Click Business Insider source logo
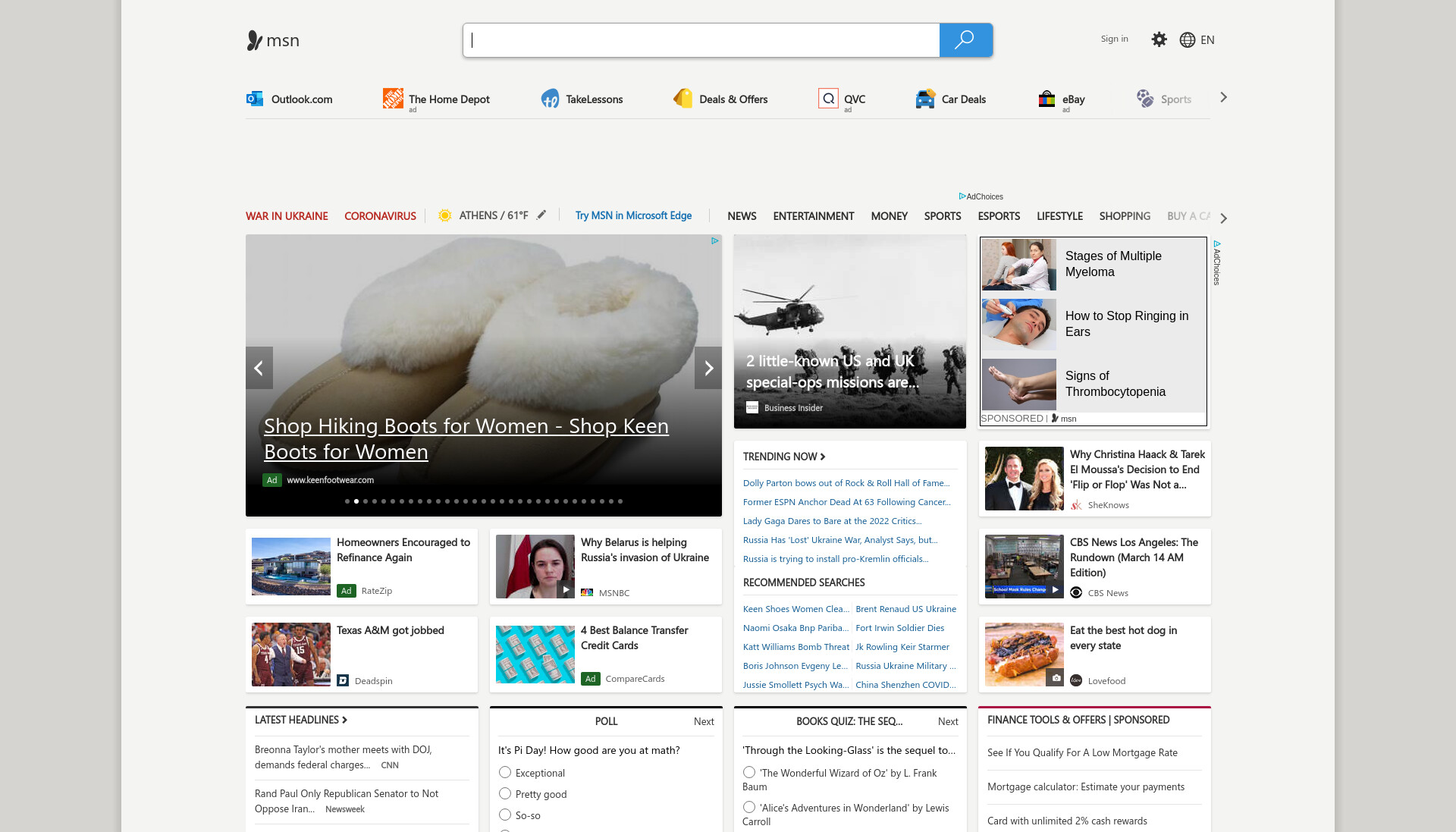The image size is (1456, 832). coord(752,407)
